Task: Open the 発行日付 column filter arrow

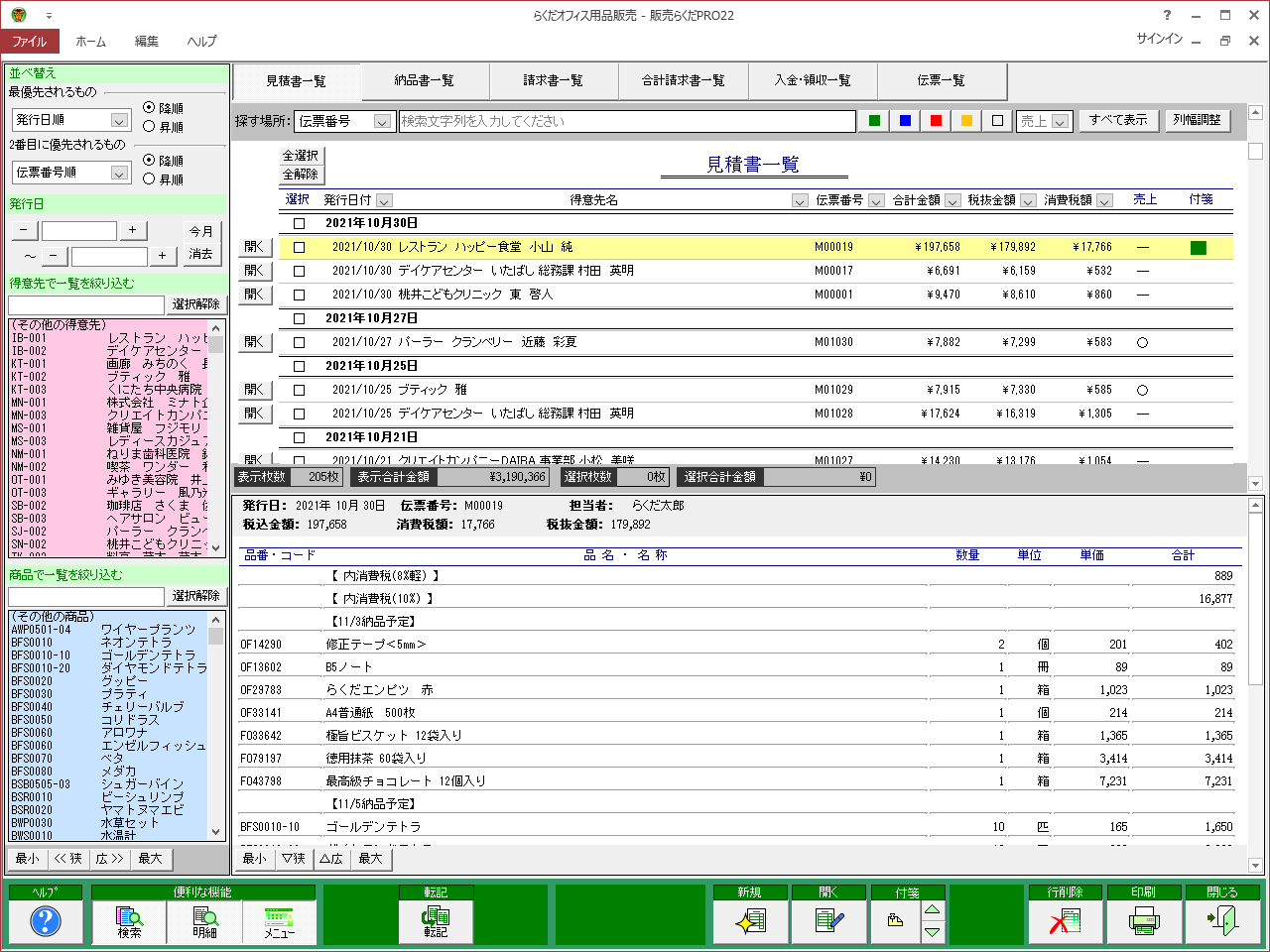Action: 385,200
